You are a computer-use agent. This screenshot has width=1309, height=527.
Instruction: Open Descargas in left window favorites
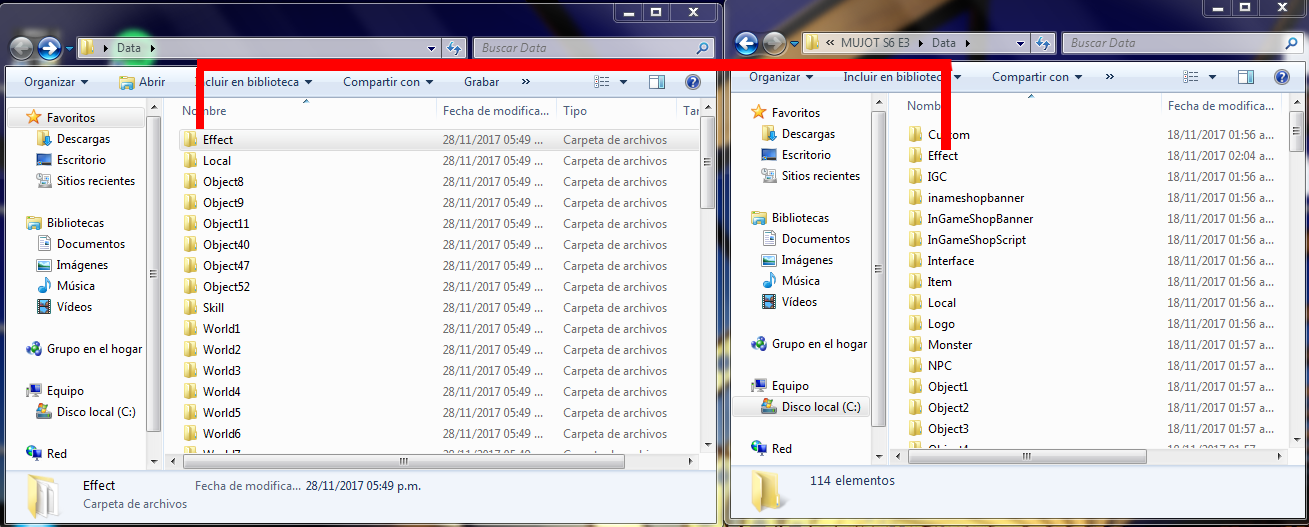(83, 139)
